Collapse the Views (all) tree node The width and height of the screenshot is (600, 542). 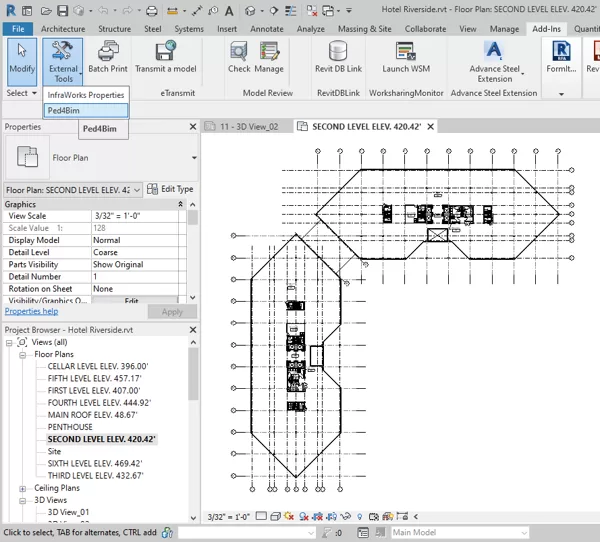tap(9, 343)
